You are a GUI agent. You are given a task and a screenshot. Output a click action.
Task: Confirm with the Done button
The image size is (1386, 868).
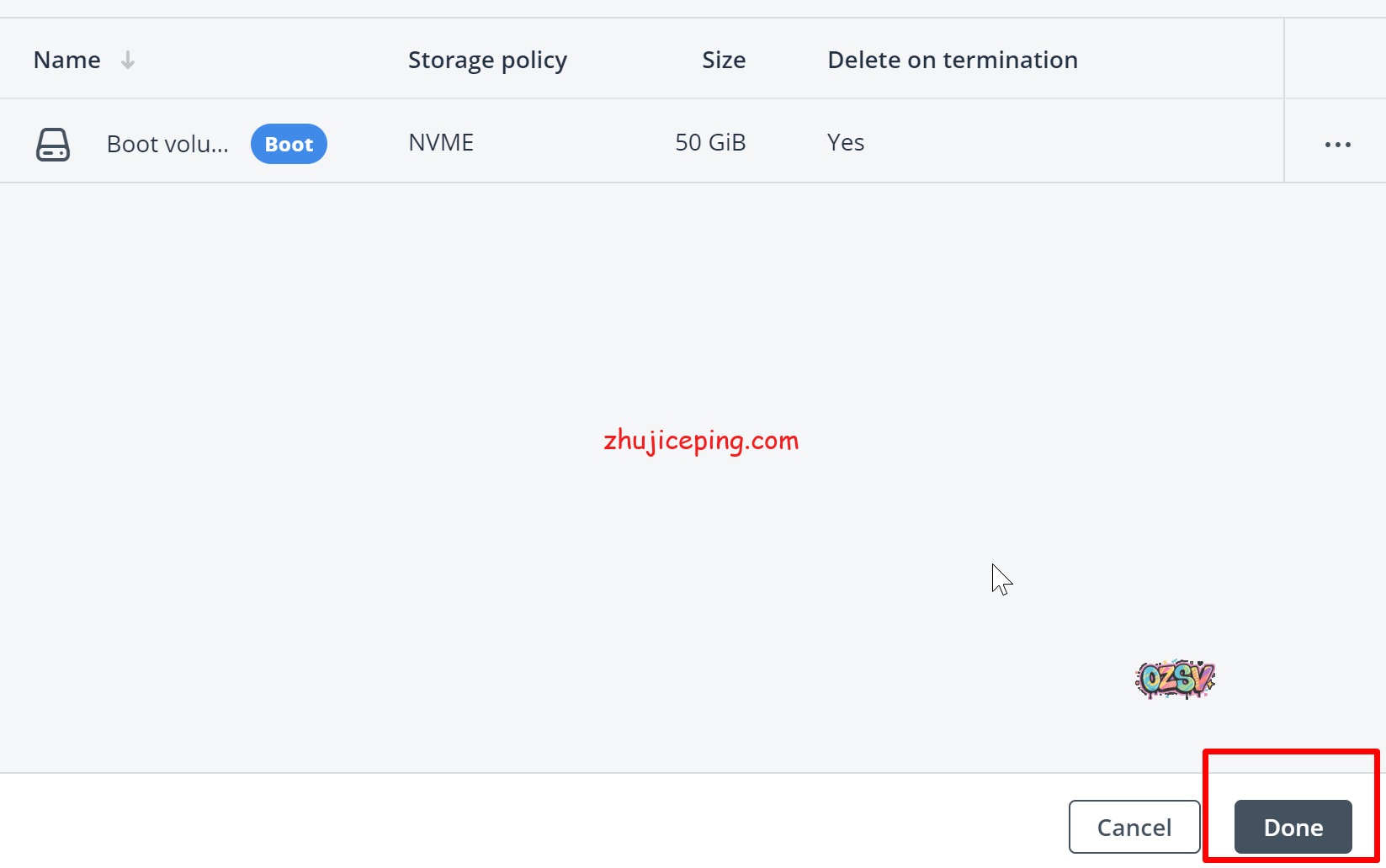coord(1293,827)
